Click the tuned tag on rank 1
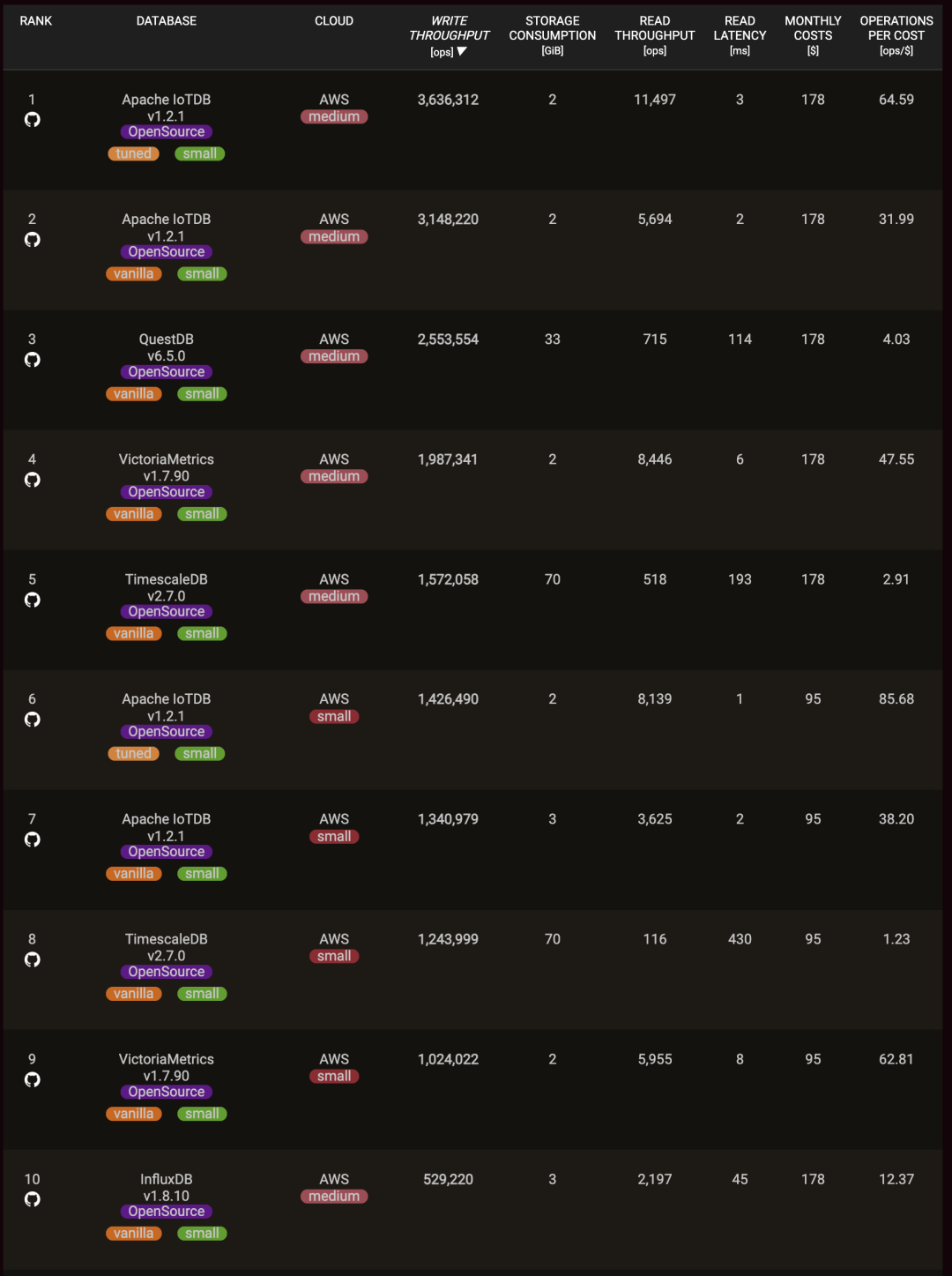 coord(134,153)
